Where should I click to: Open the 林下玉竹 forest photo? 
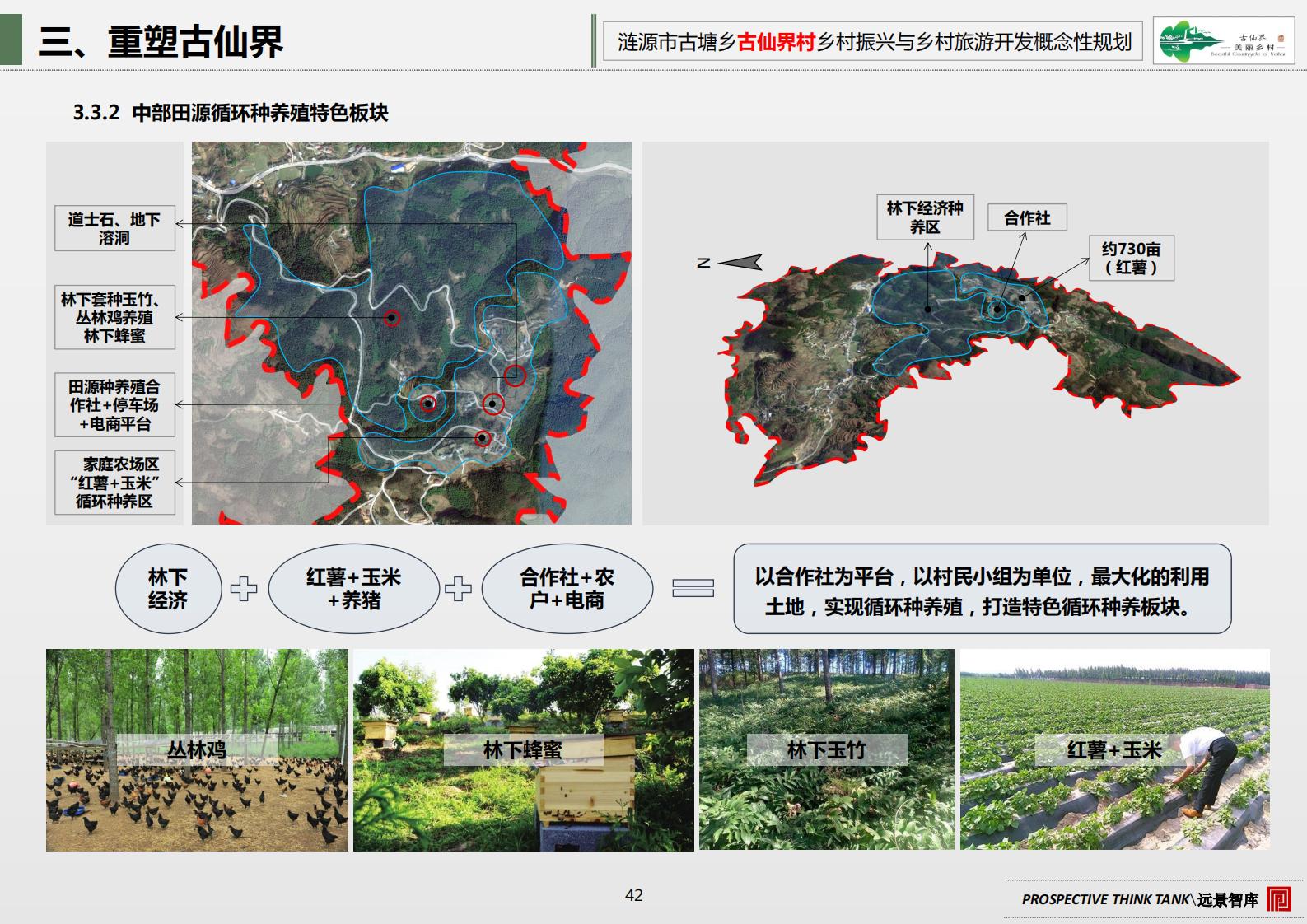[827, 749]
